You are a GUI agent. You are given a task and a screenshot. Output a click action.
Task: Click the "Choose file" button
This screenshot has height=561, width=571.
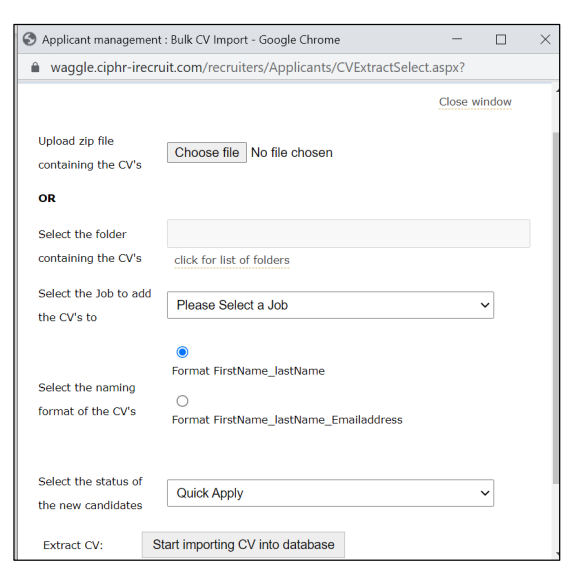(x=207, y=153)
